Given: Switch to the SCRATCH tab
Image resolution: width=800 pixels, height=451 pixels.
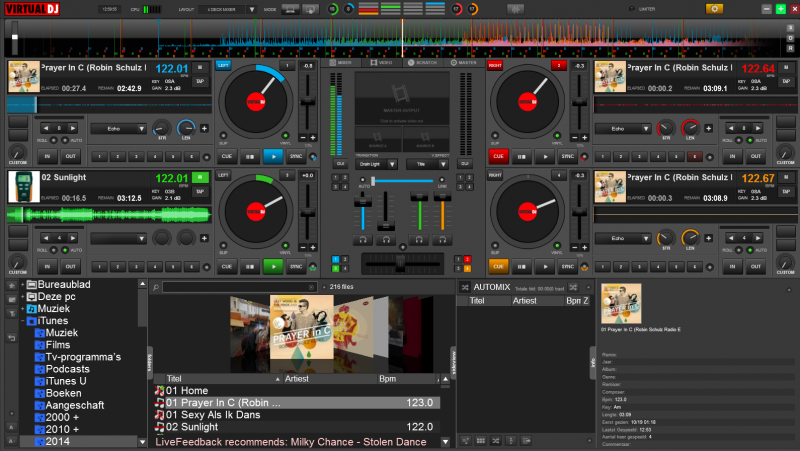Looking at the screenshot, I should coord(422,62).
